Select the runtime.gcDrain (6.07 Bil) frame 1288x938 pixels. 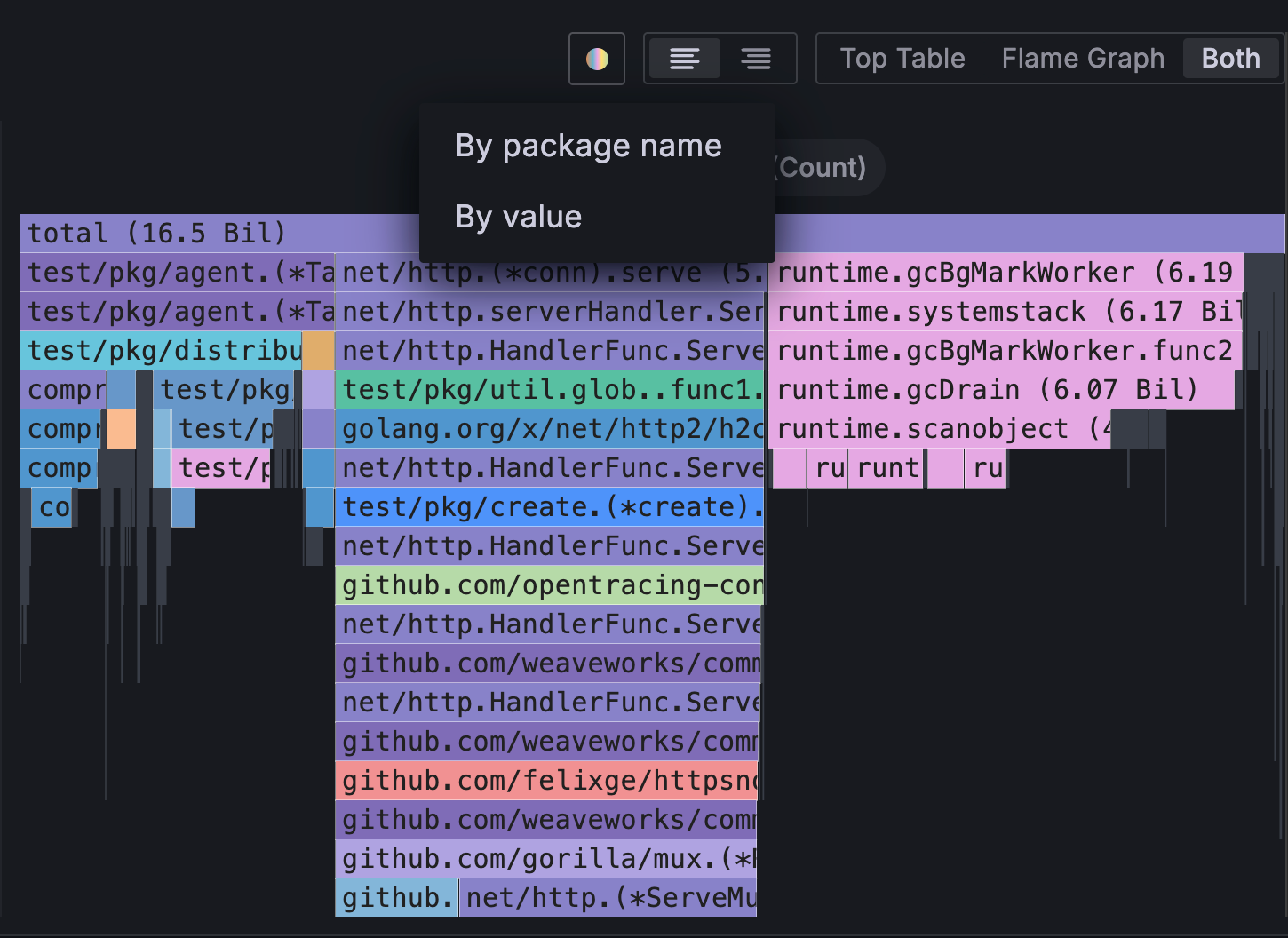tap(986, 390)
